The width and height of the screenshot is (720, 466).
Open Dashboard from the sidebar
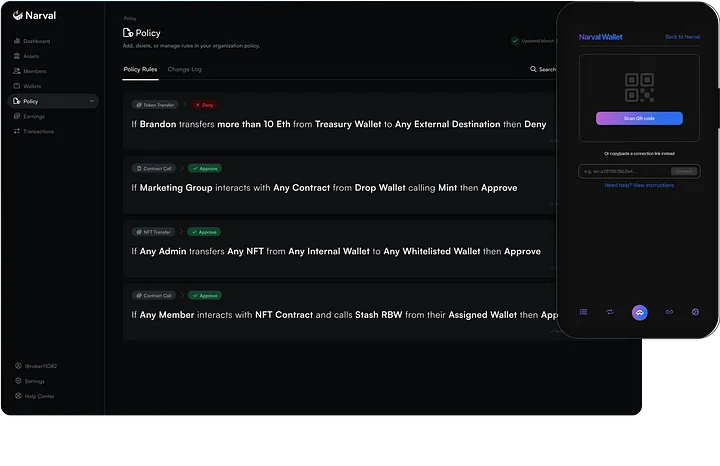pyautogui.click(x=32, y=41)
